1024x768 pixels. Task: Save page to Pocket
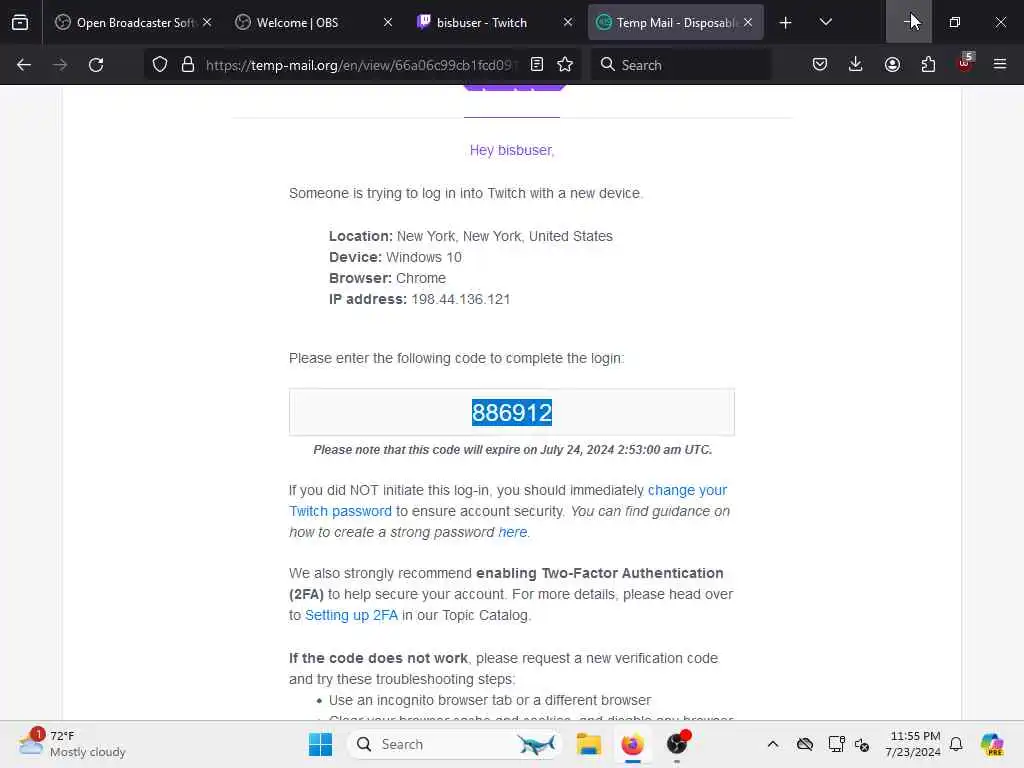point(820,65)
